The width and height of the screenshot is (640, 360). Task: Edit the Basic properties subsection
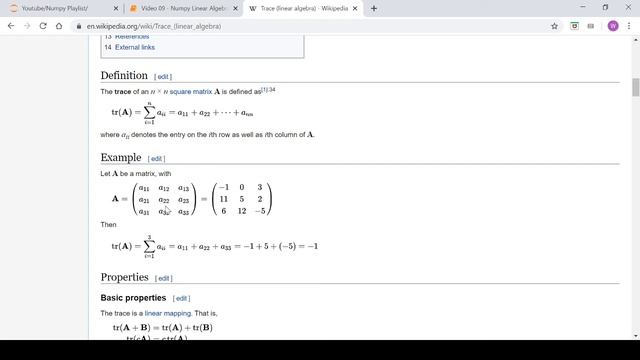click(181, 298)
